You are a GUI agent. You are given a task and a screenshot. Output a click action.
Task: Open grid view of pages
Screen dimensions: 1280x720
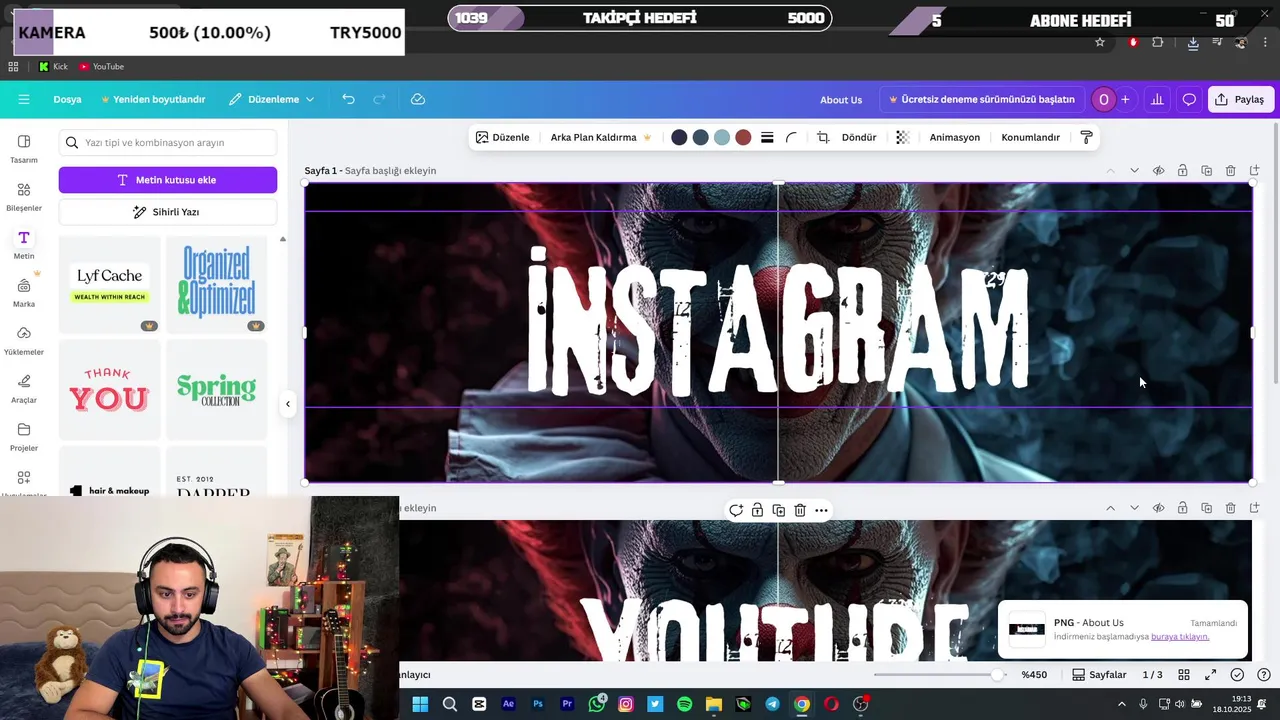pos(1184,675)
